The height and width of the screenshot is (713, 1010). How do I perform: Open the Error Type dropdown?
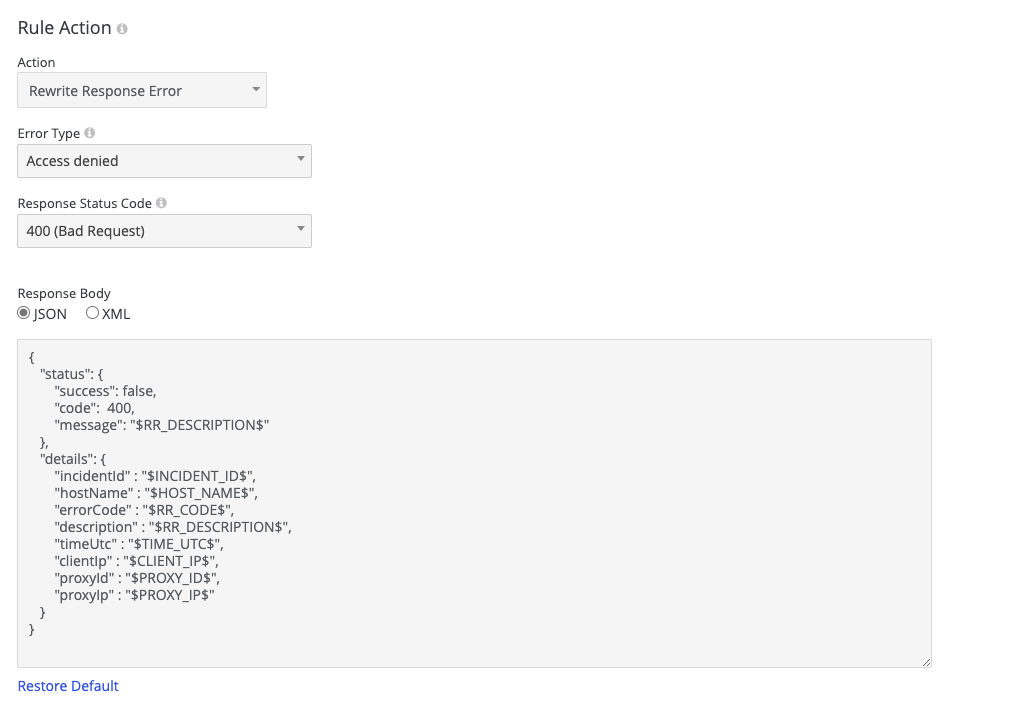pyautogui.click(x=164, y=160)
